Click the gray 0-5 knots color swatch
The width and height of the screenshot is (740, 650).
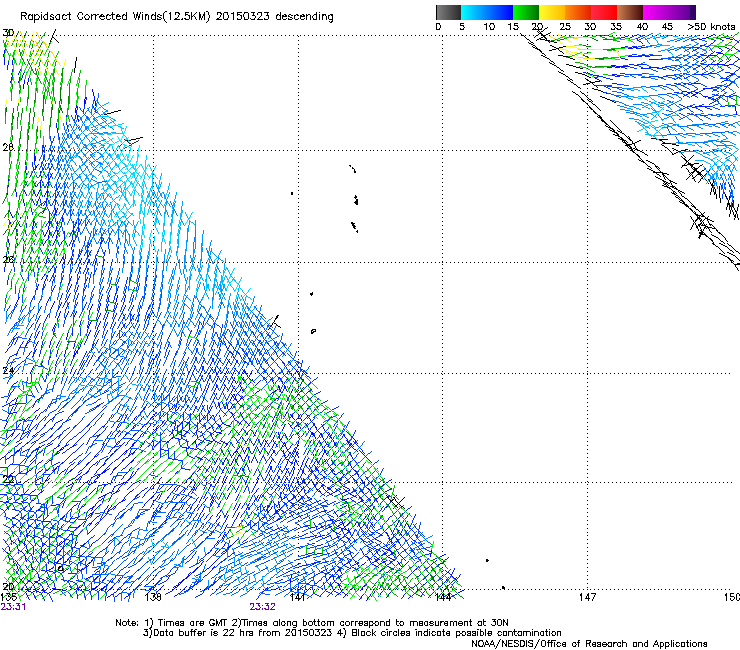coord(448,12)
